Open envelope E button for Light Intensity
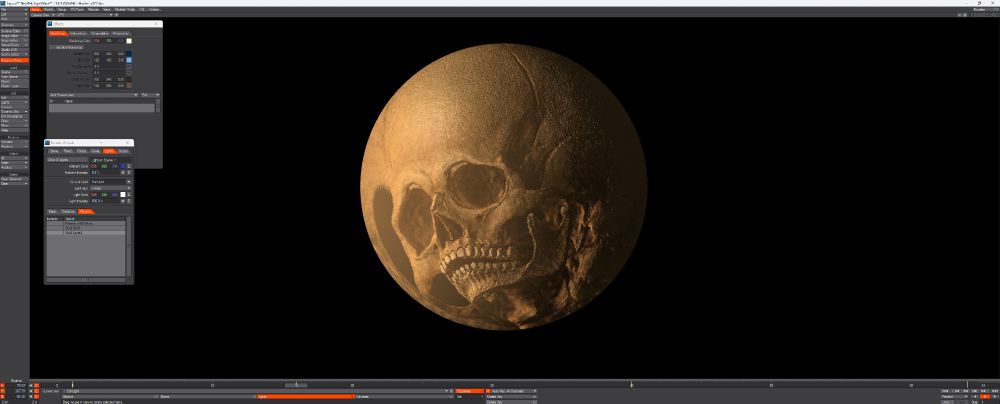This screenshot has width=1000, height=404. [129, 200]
